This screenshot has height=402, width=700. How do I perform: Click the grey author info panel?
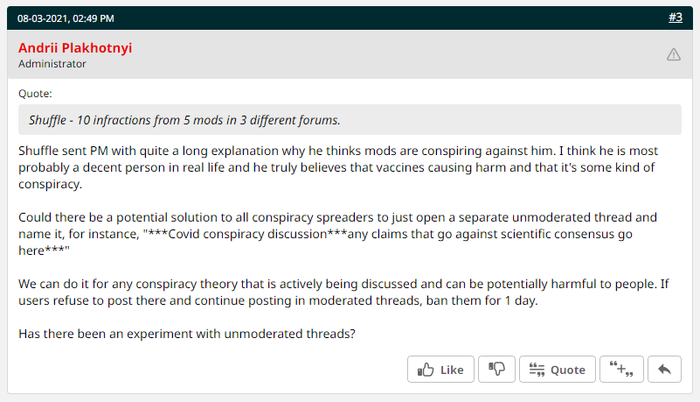click(x=350, y=54)
